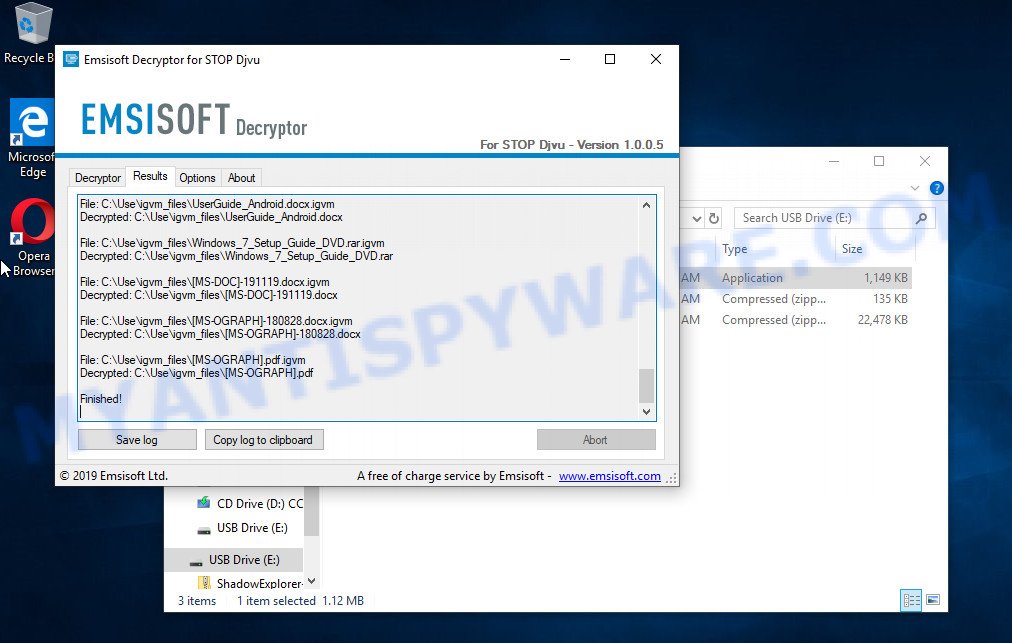Select the Compressed file row of 135 KB

click(796, 299)
